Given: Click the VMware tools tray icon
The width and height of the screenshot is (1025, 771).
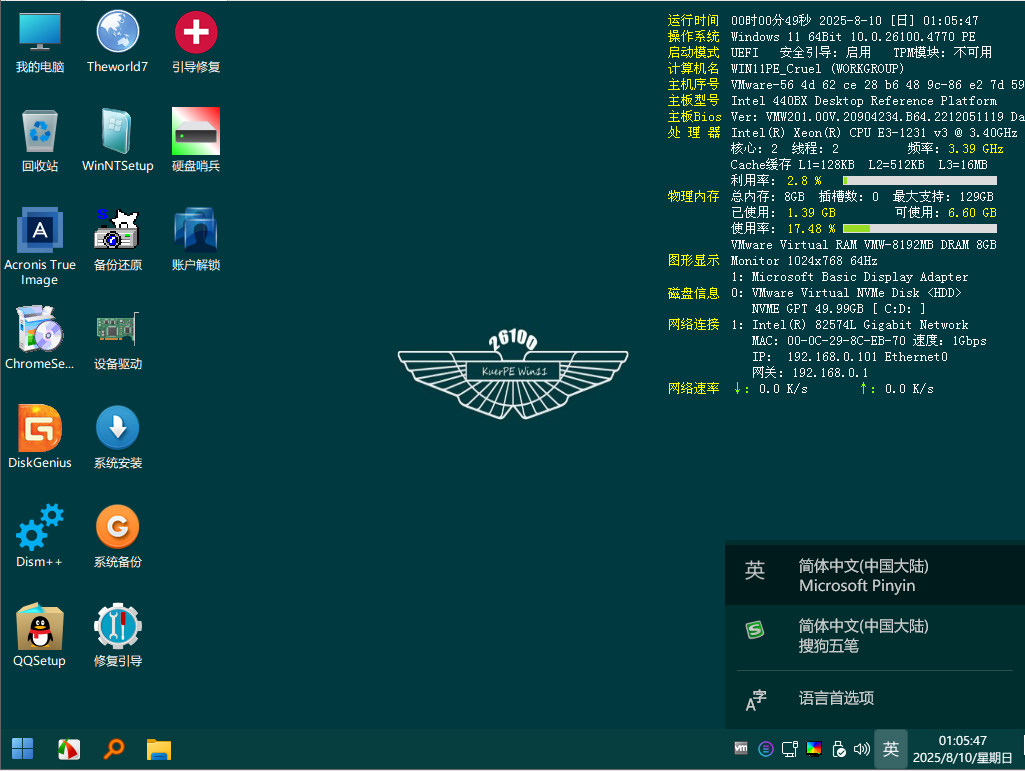Looking at the screenshot, I should click(741, 748).
